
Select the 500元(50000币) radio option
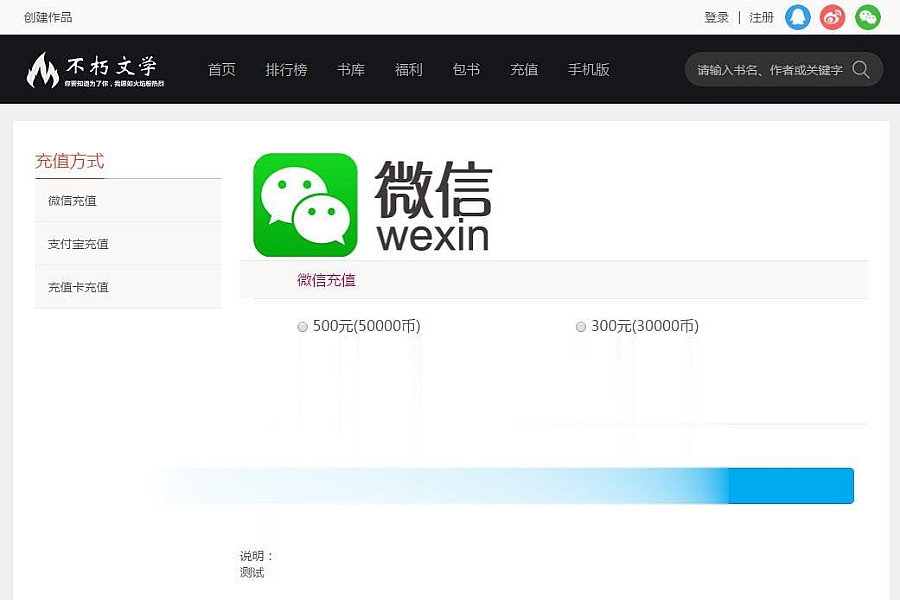click(x=302, y=327)
